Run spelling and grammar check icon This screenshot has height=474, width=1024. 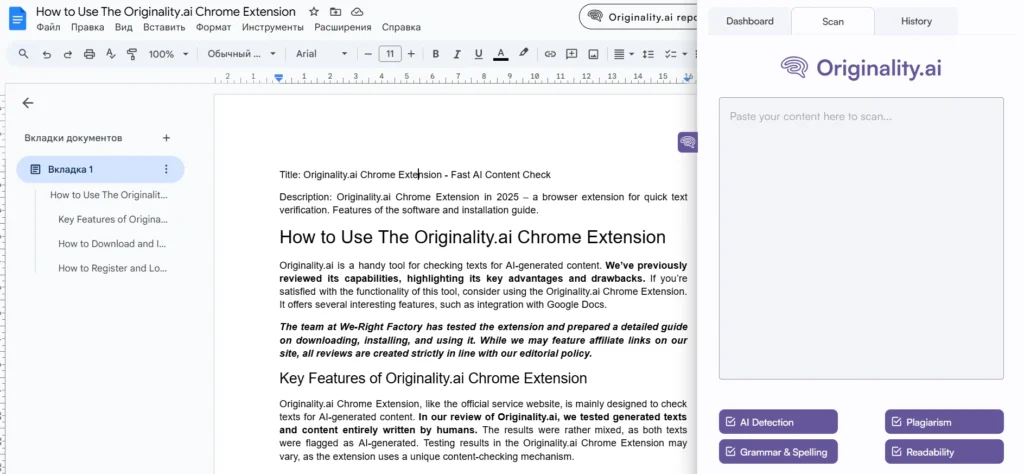(x=110, y=54)
